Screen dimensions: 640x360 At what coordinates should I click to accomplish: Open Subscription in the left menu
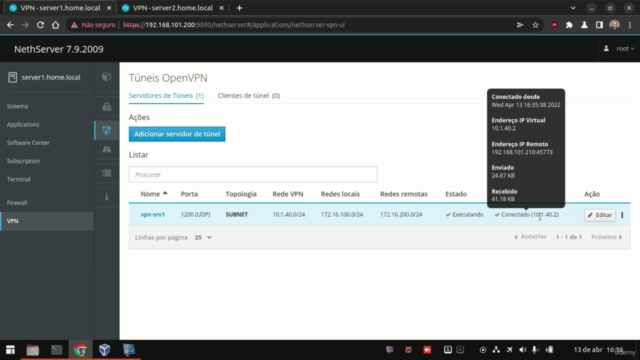click(24, 161)
